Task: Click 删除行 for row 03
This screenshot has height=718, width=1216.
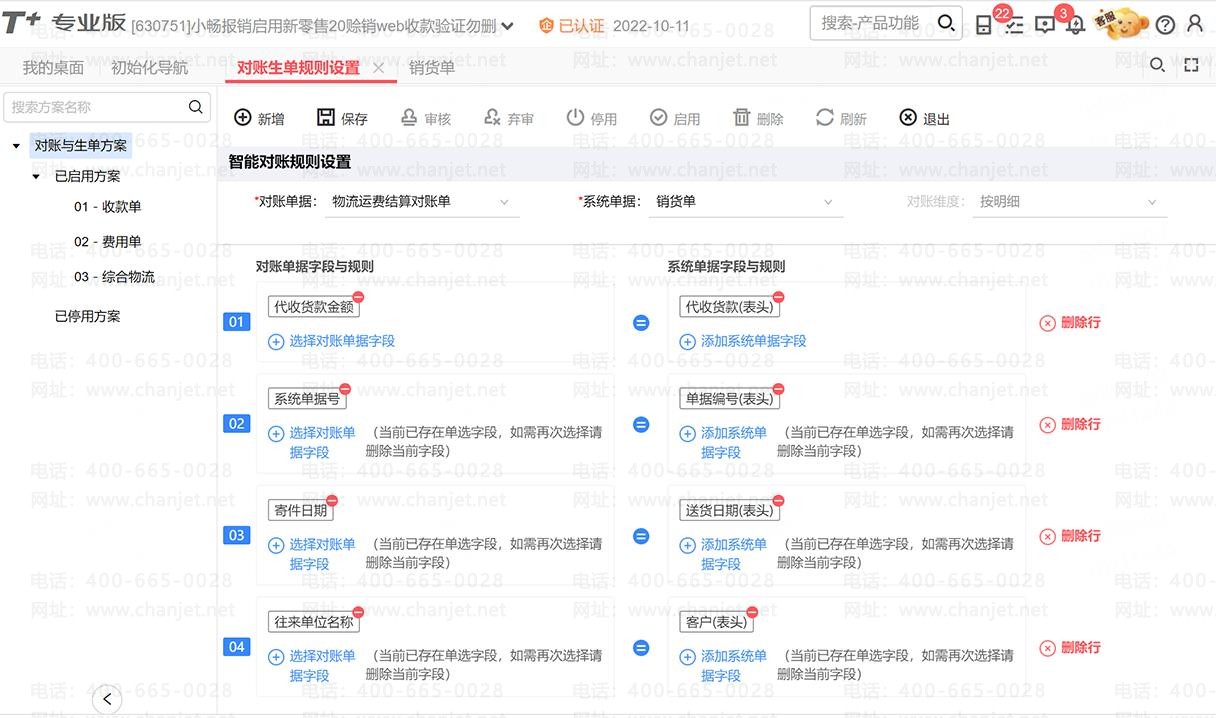Action: [1070, 536]
